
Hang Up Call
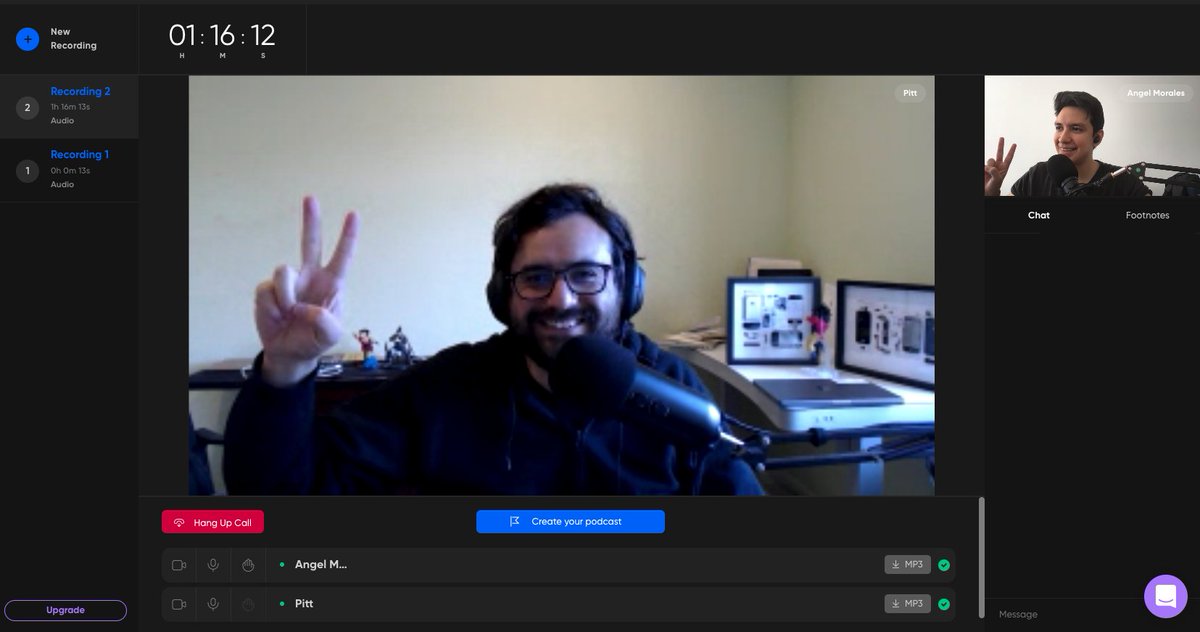click(213, 522)
